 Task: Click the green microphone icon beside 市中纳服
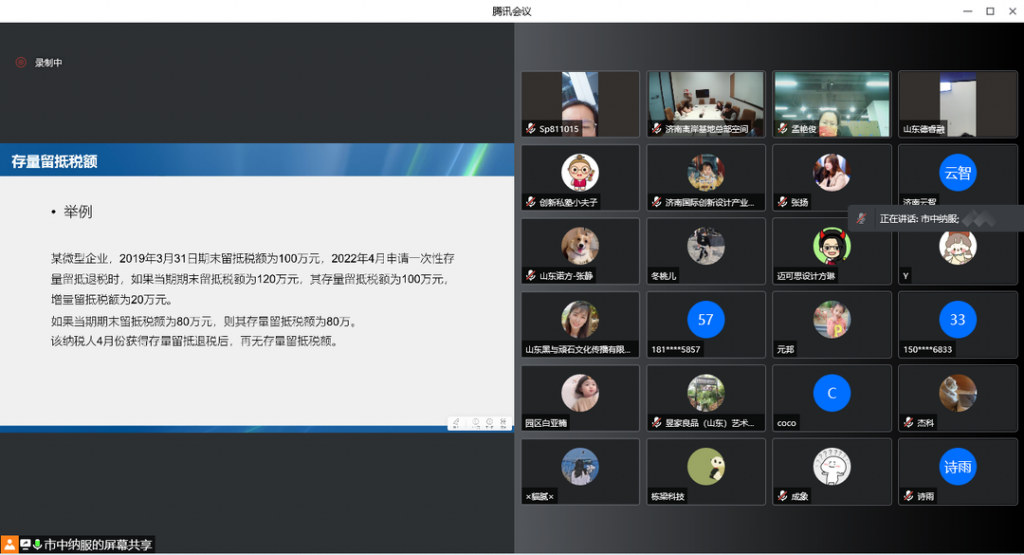point(37,545)
